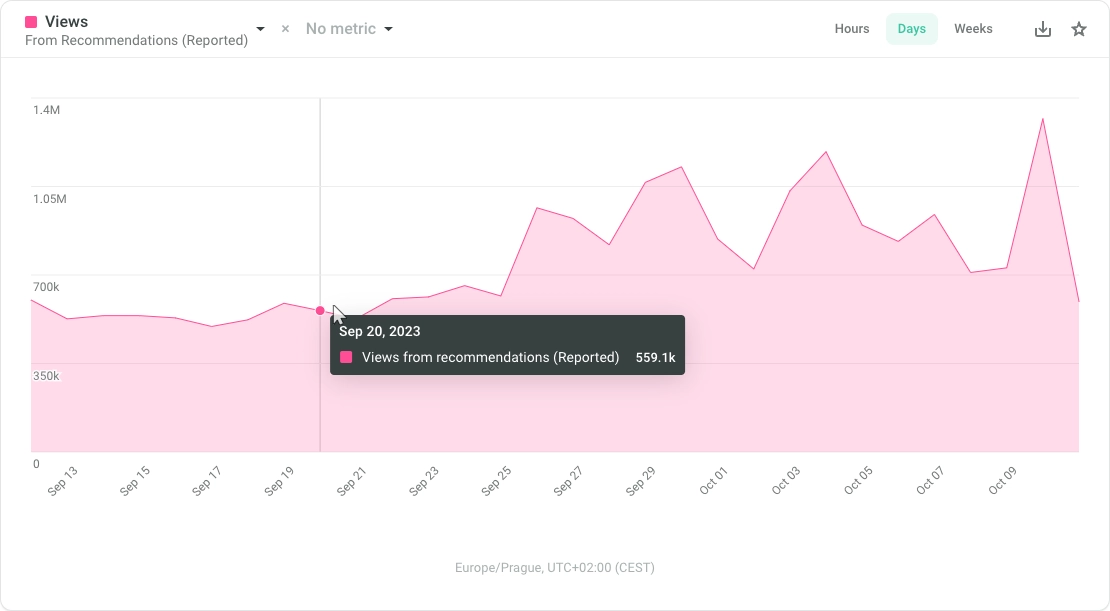
Task: Click the pink Views color swatch
Action: point(31,22)
